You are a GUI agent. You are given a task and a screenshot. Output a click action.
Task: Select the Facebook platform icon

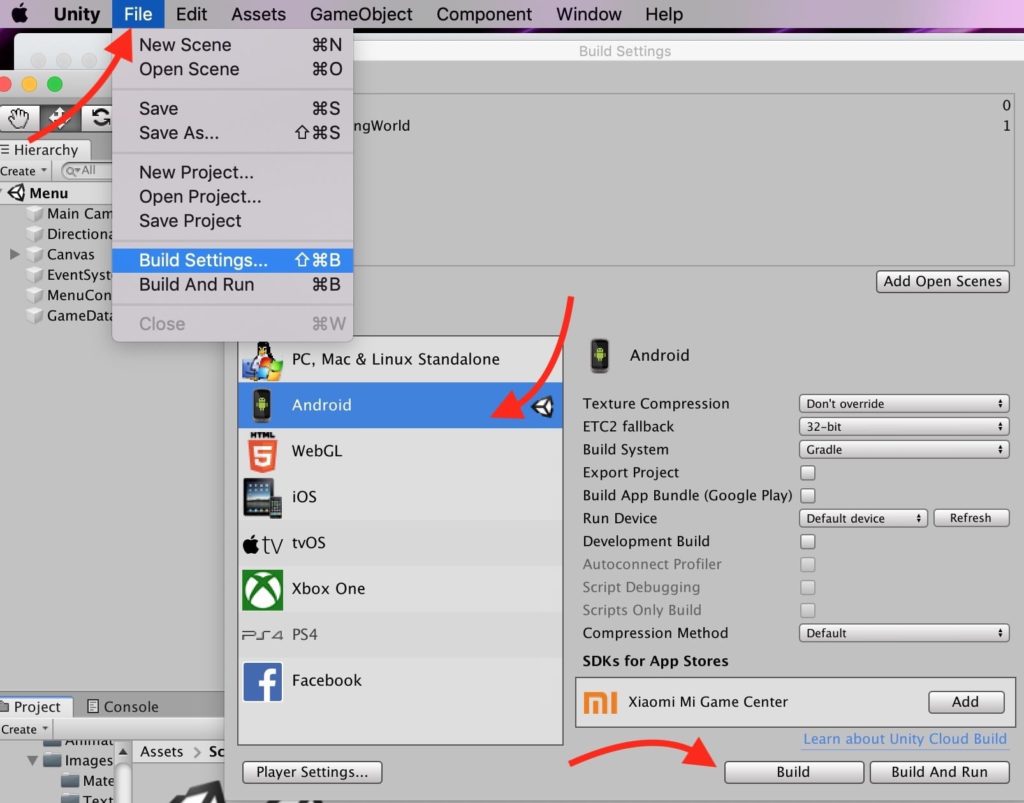[x=262, y=681]
